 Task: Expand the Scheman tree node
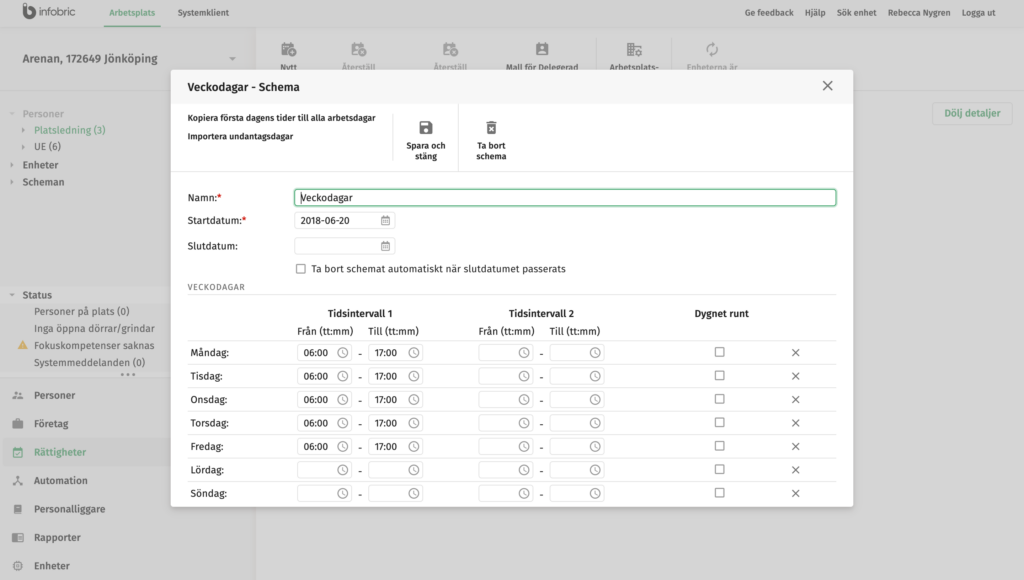click(13, 182)
